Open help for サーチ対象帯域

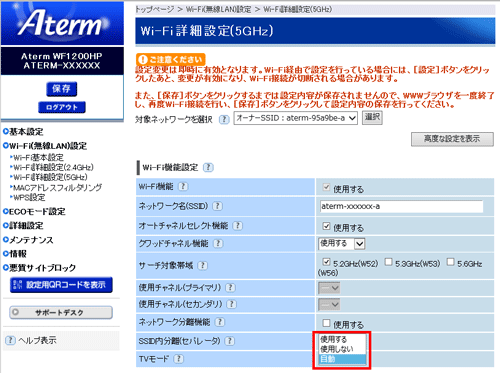click(202, 266)
